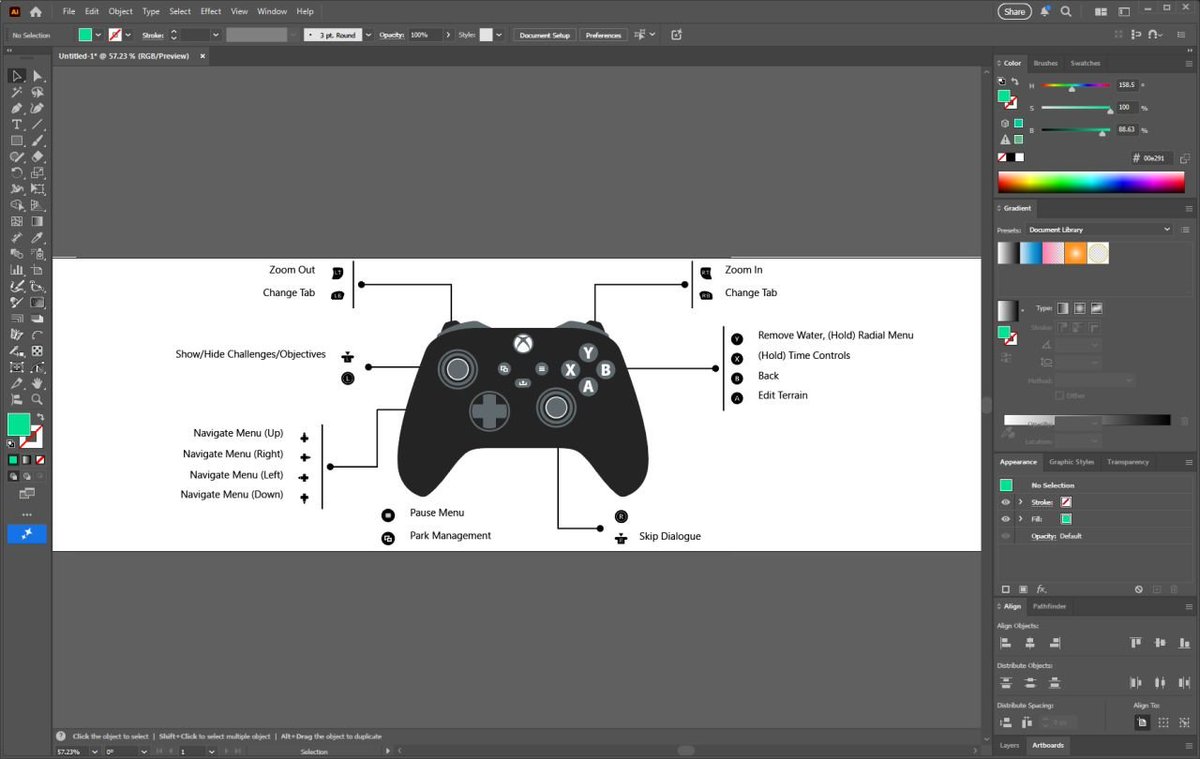1200x759 pixels.
Task: Switch to the Swatches tab
Action: pyautogui.click(x=1085, y=63)
